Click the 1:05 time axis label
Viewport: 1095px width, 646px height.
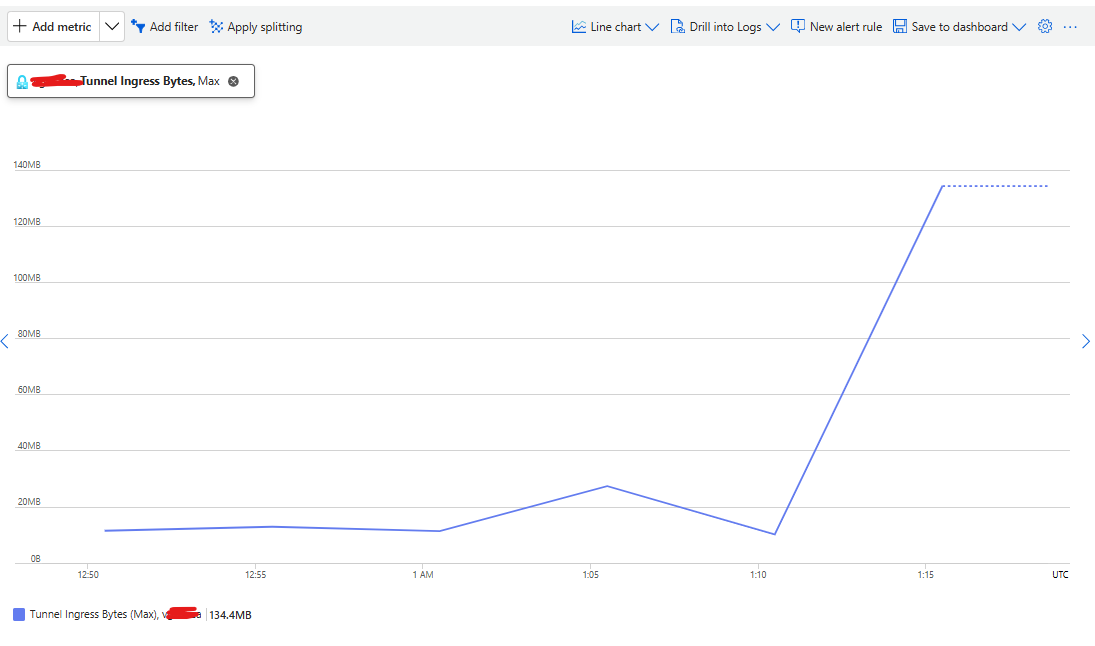591,575
